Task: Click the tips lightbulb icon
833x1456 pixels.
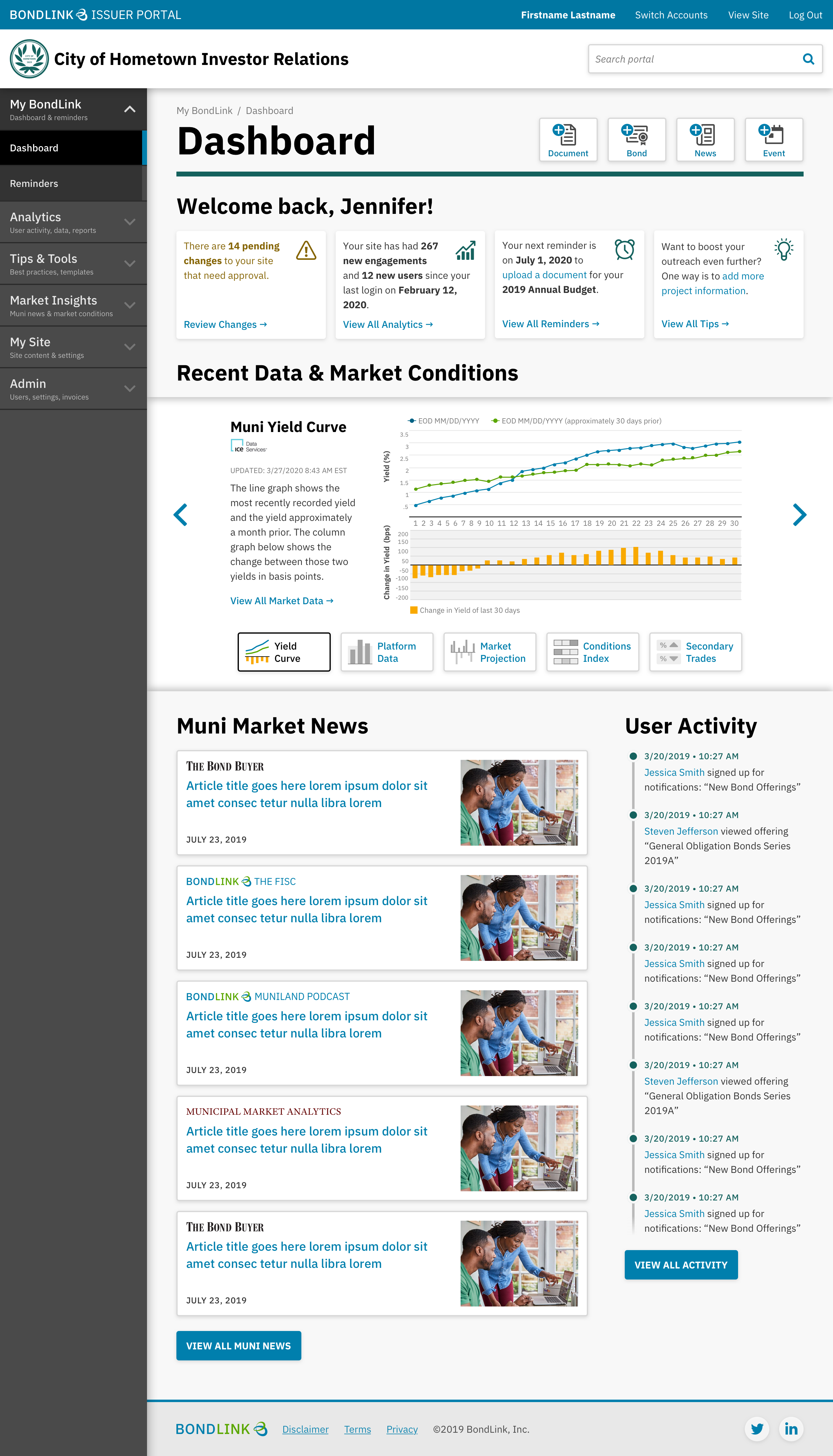Action: coord(784,249)
